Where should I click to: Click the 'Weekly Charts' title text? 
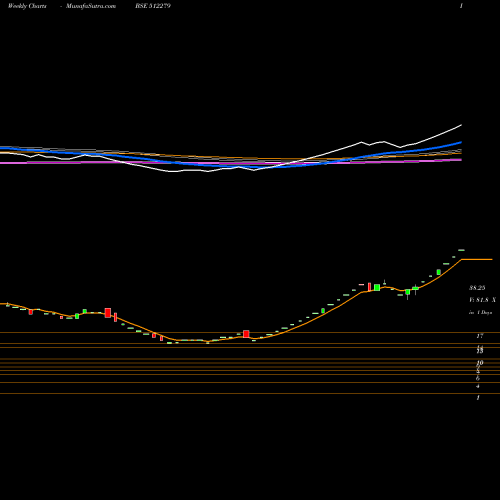pyautogui.click(x=27, y=6)
